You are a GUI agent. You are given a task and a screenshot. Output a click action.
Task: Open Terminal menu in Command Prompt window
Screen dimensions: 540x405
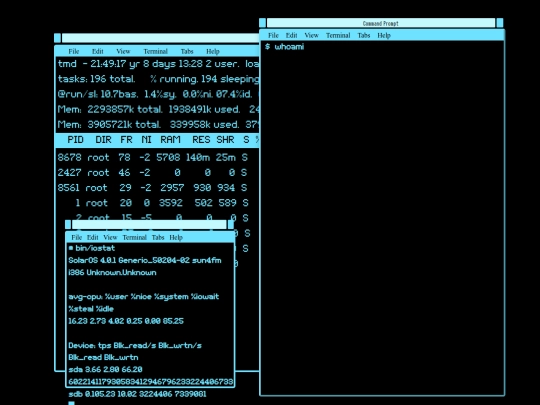coord(338,35)
